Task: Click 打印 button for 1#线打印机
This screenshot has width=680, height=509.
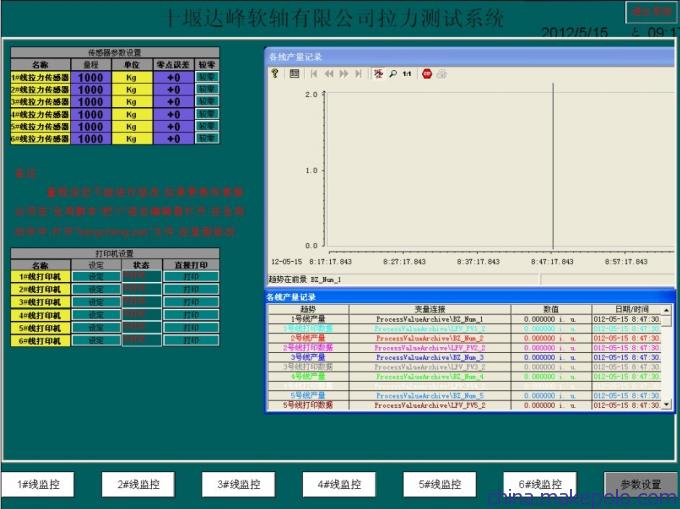Action: (x=191, y=277)
